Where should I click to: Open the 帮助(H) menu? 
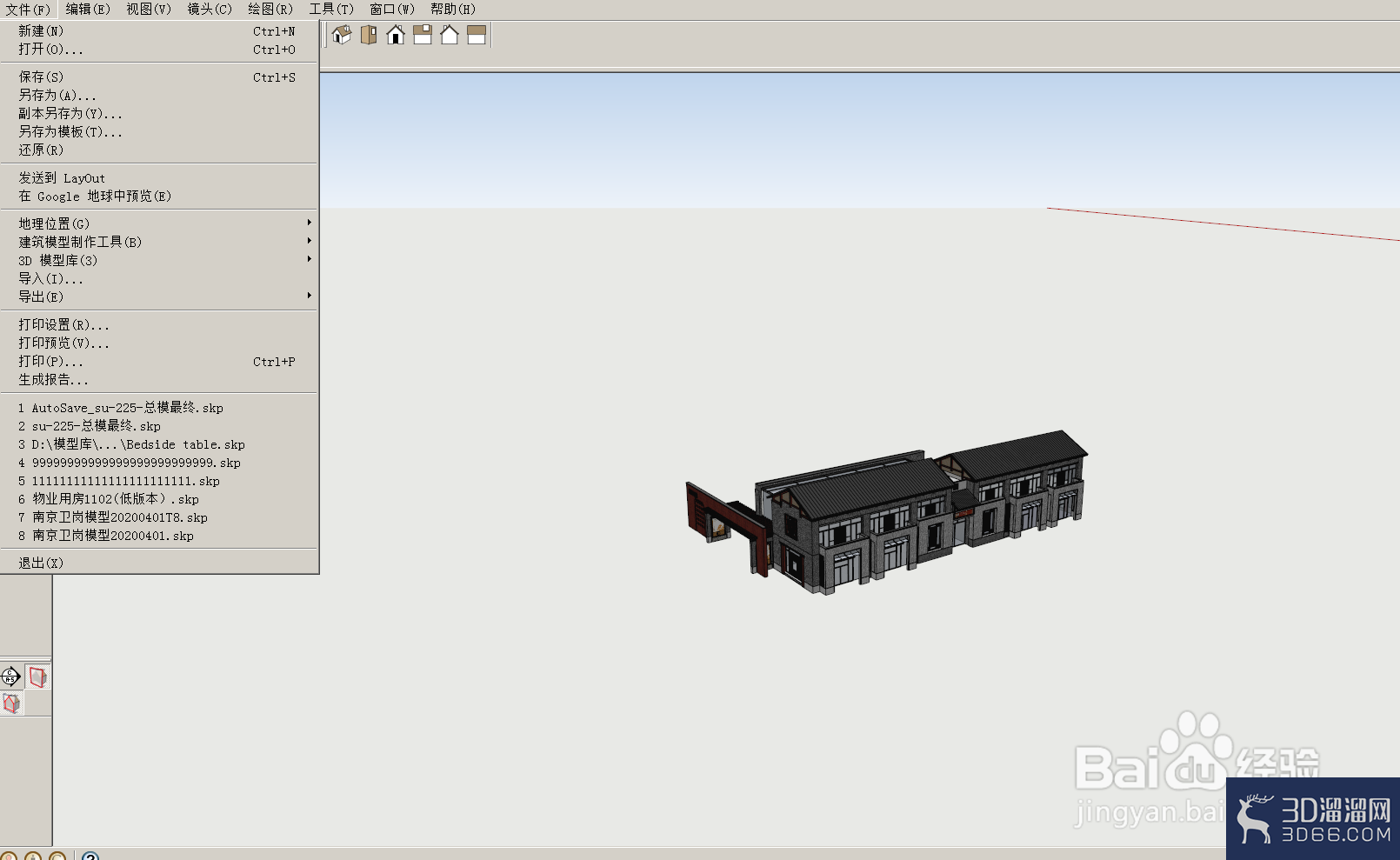tap(453, 10)
